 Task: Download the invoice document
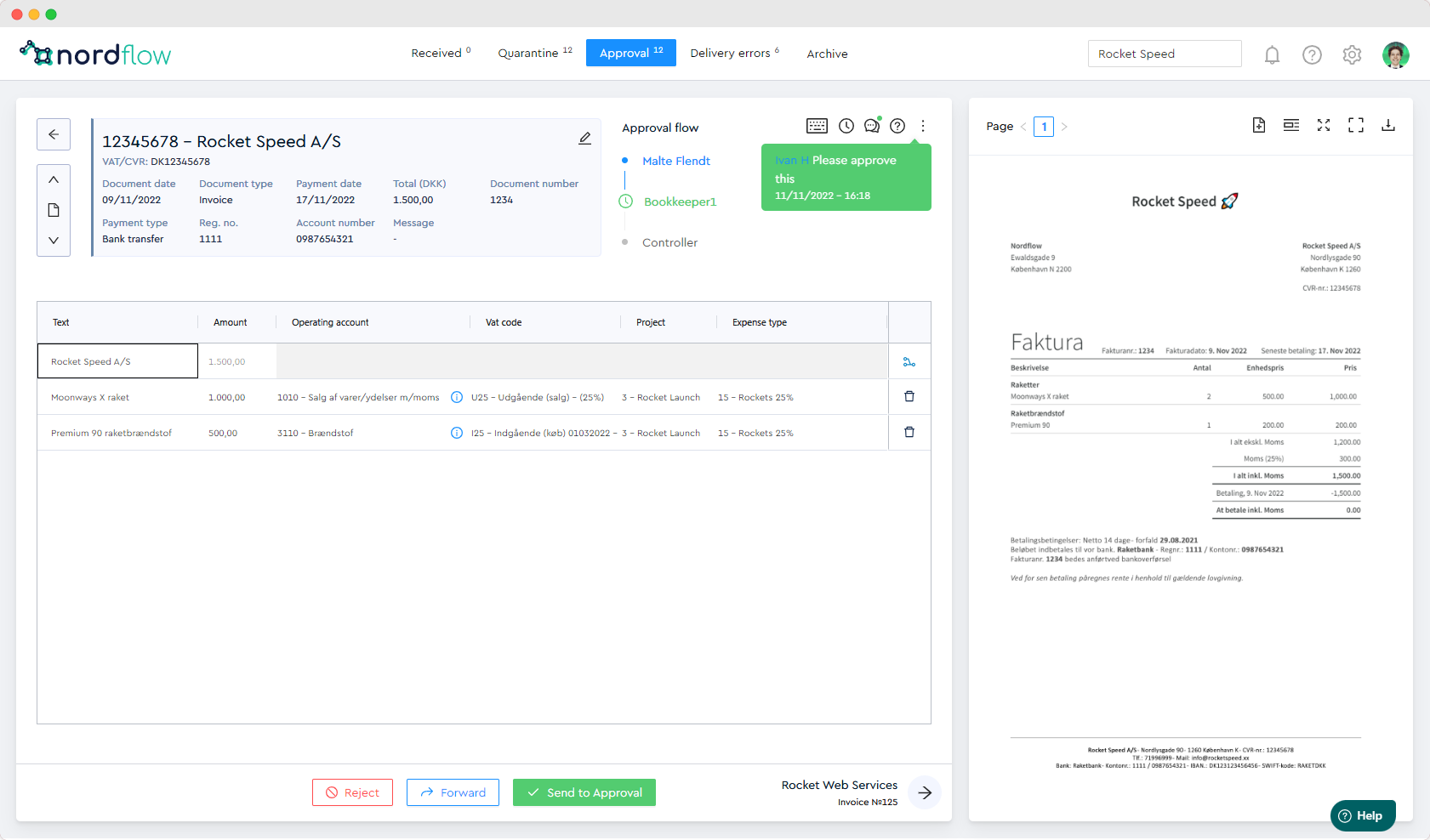tap(1388, 126)
